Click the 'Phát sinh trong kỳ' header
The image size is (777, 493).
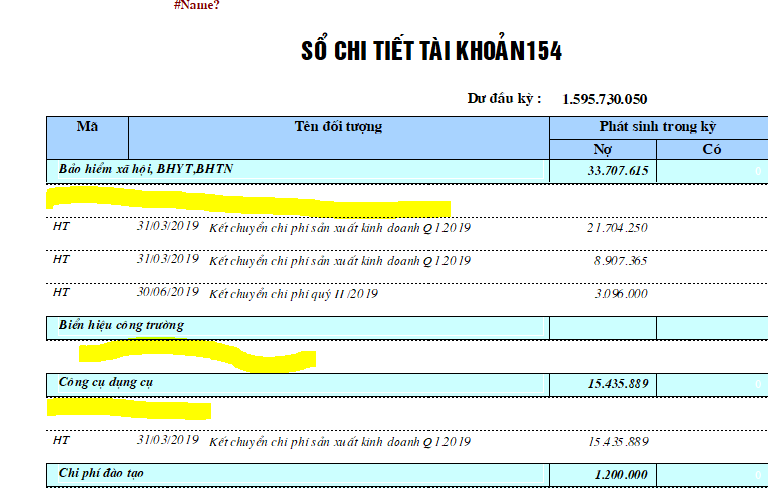(658, 127)
